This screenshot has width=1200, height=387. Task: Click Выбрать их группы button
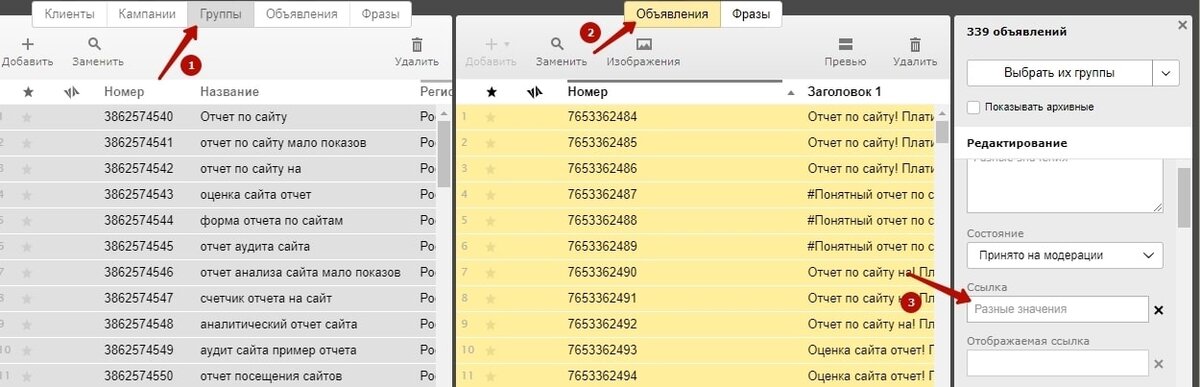tap(1059, 73)
